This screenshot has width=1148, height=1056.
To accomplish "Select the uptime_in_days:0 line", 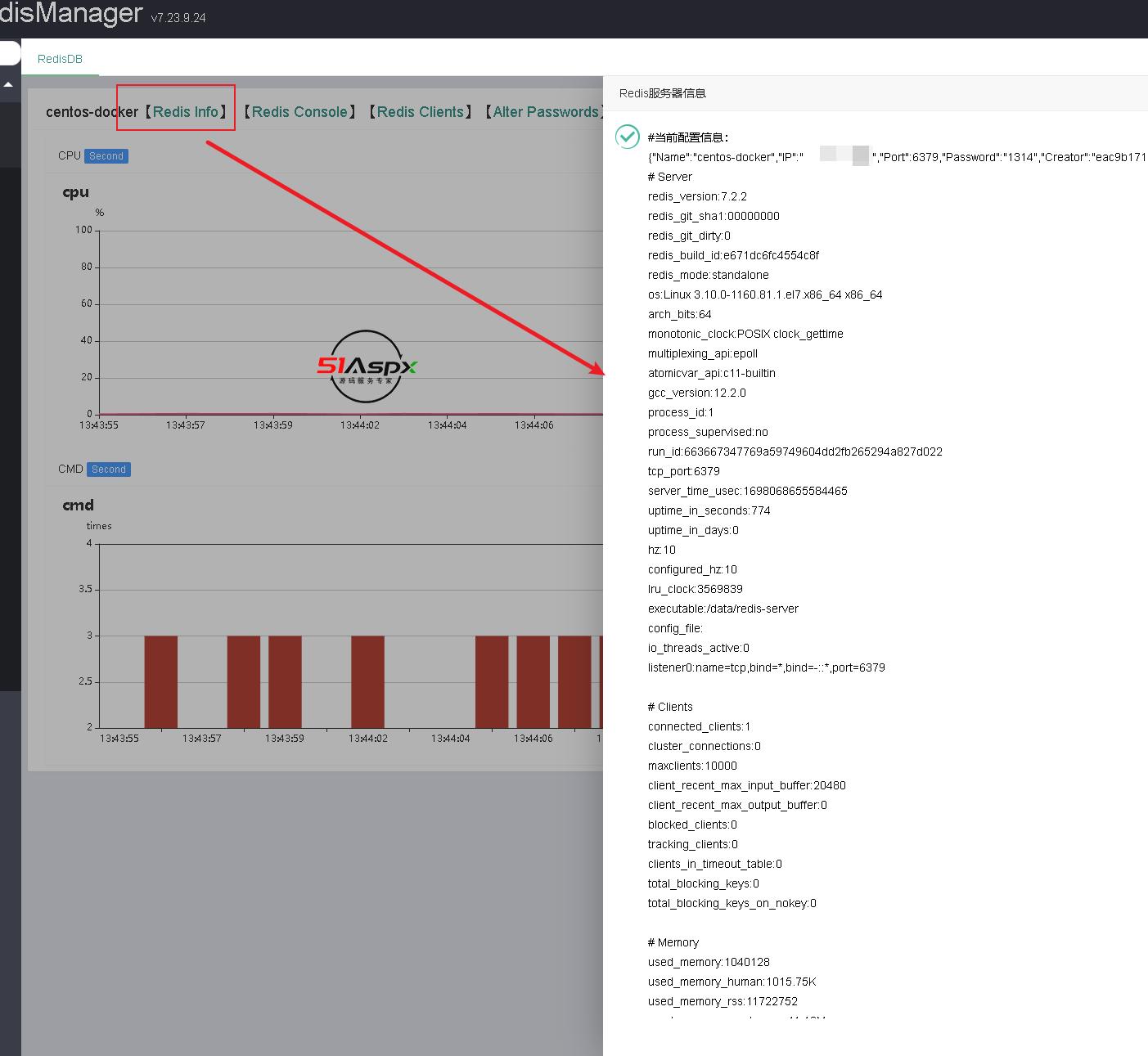I will [693, 530].
